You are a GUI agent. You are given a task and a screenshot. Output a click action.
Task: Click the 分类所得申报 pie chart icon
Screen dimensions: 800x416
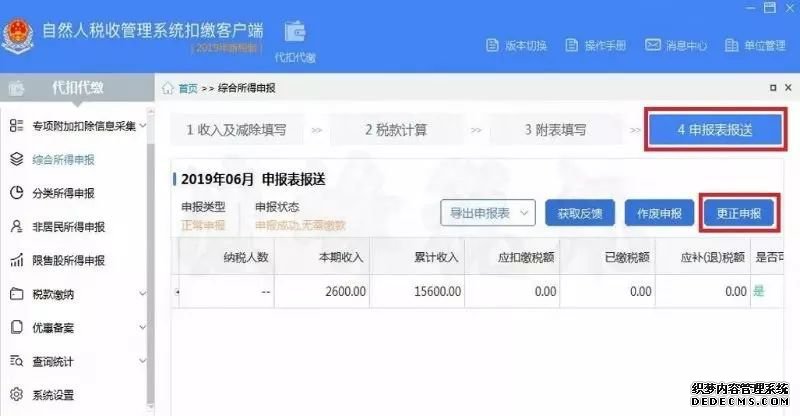point(16,193)
